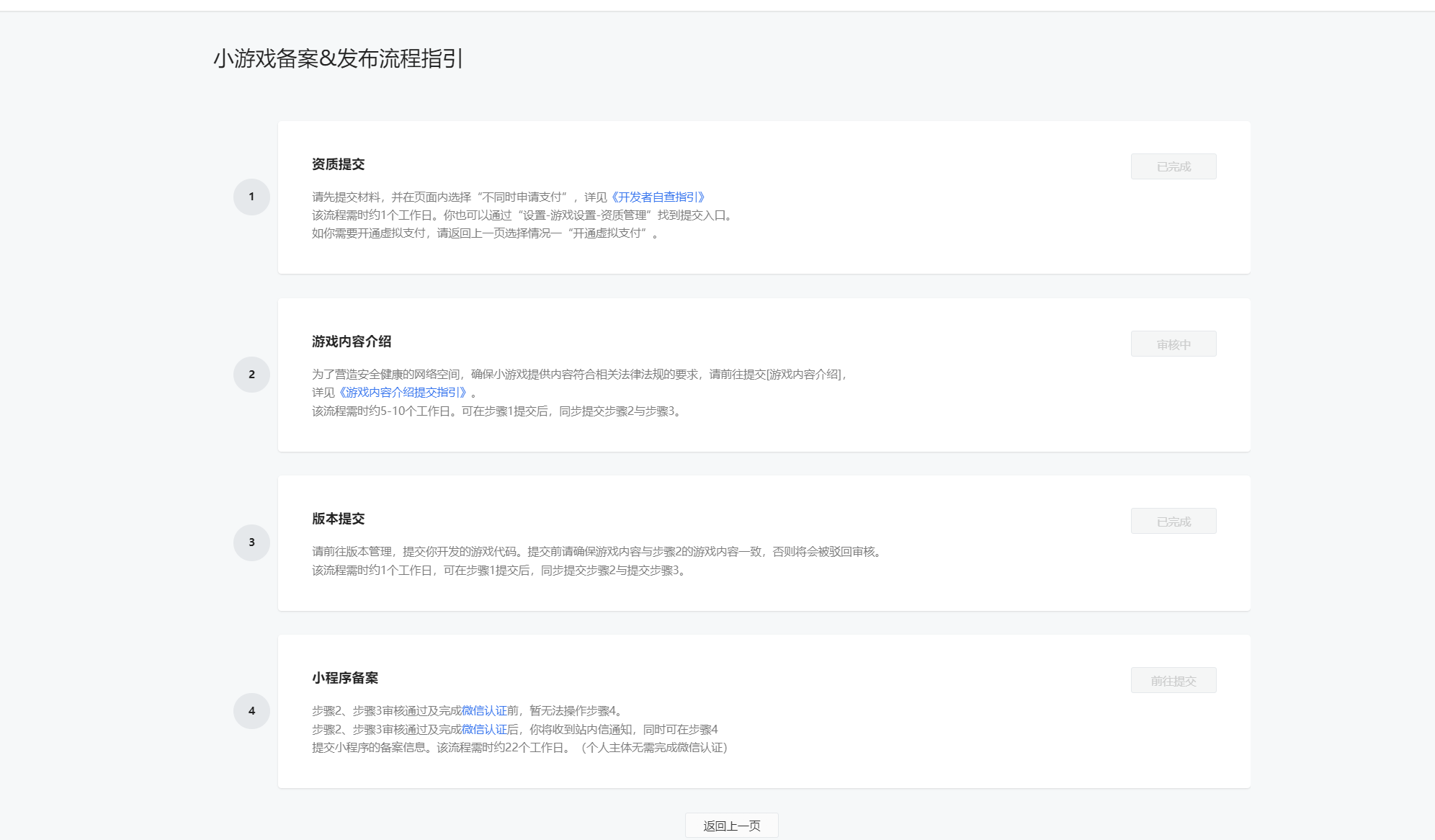Click the 版本提交 step heading
The height and width of the screenshot is (840, 1435).
pos(338,519)
